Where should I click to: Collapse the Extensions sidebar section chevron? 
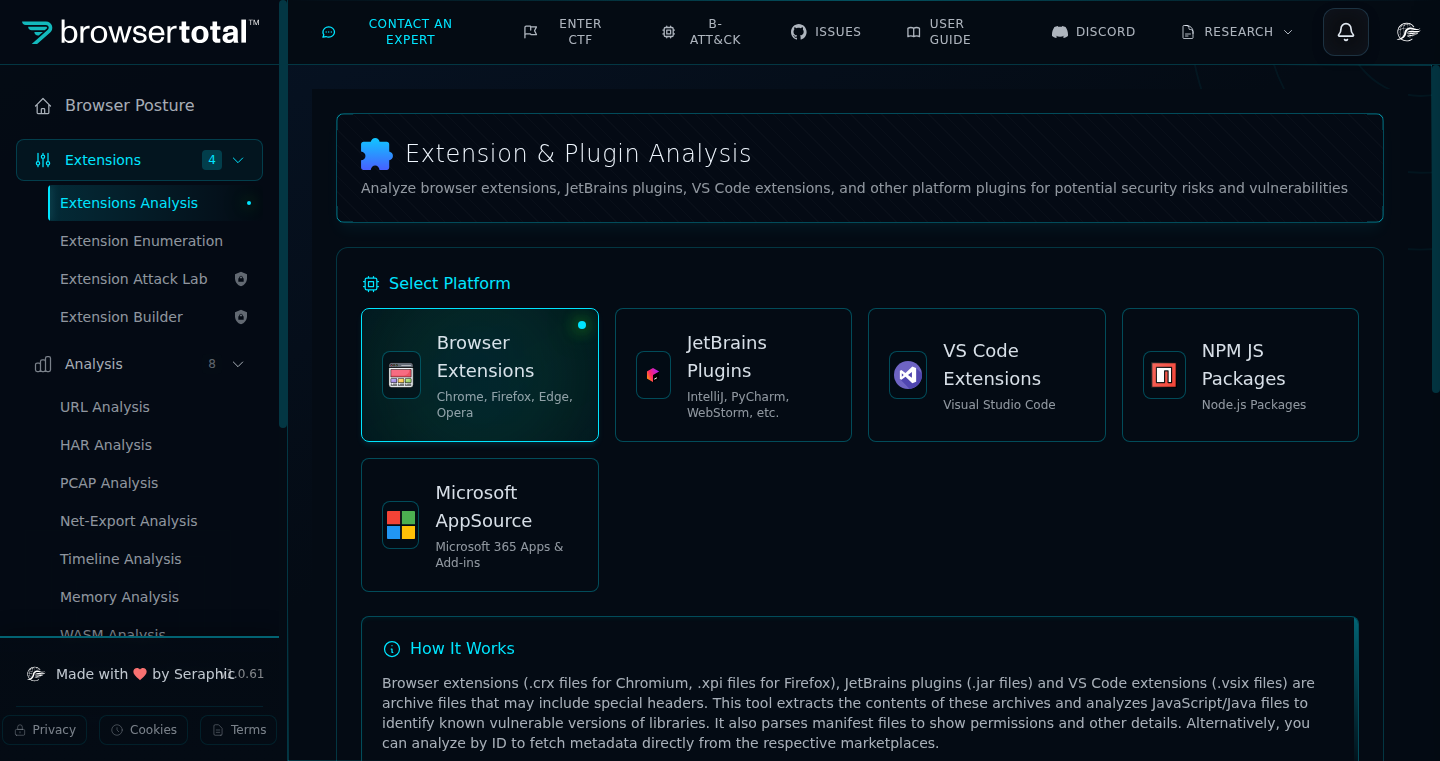tap(238, 160)
